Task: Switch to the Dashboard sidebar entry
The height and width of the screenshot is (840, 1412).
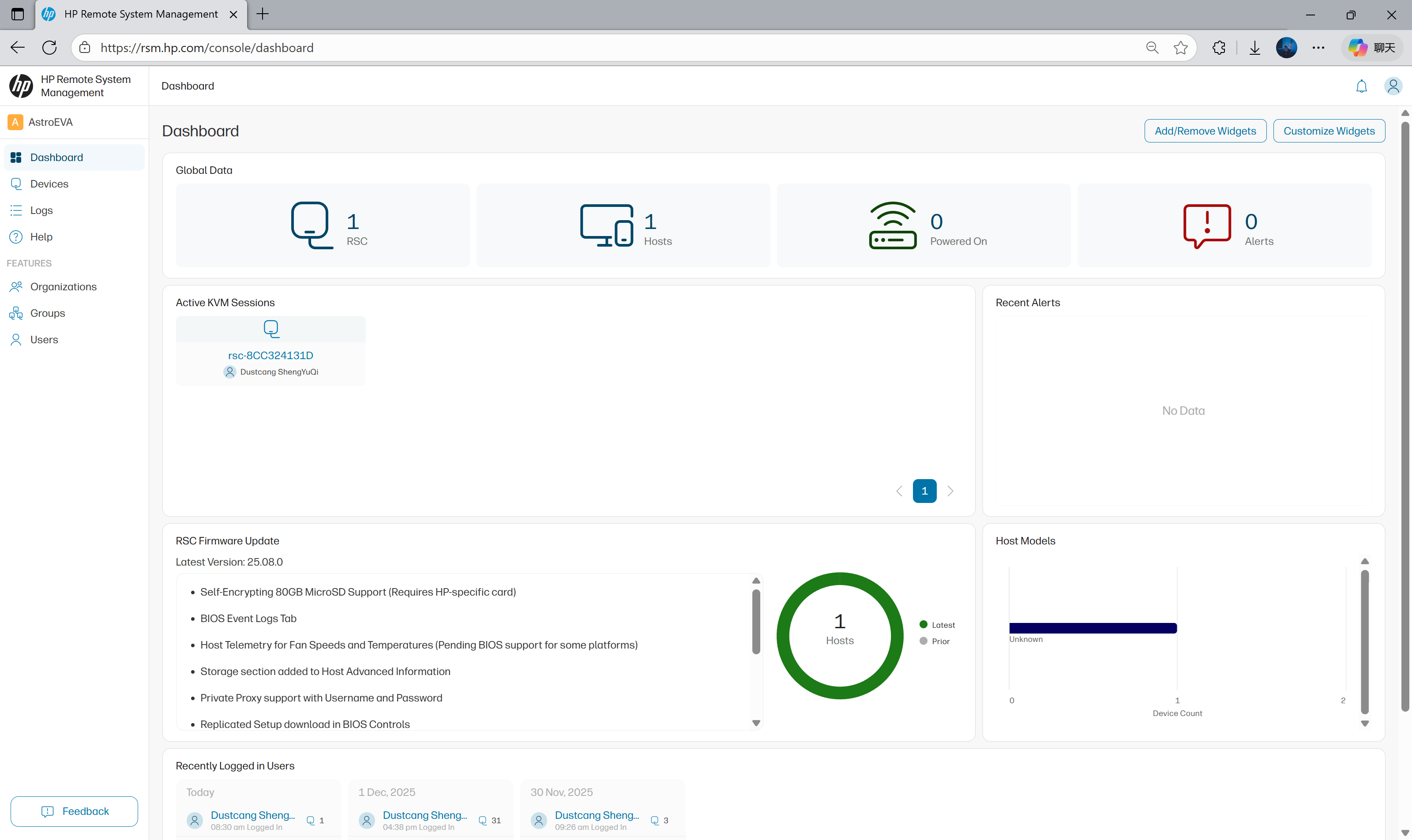Action: point(56,157)
